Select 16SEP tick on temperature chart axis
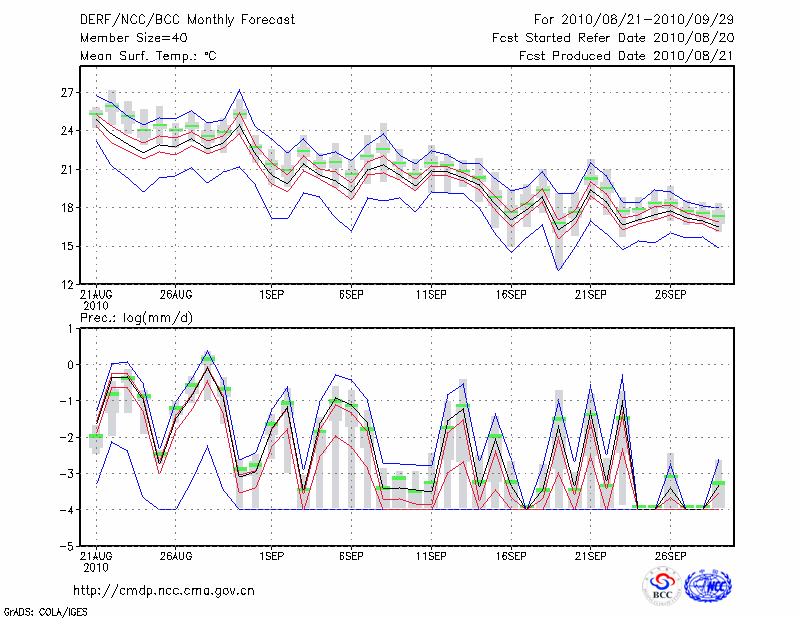The image size is (800, 618). pyautogui.click(x=509, y=295)
